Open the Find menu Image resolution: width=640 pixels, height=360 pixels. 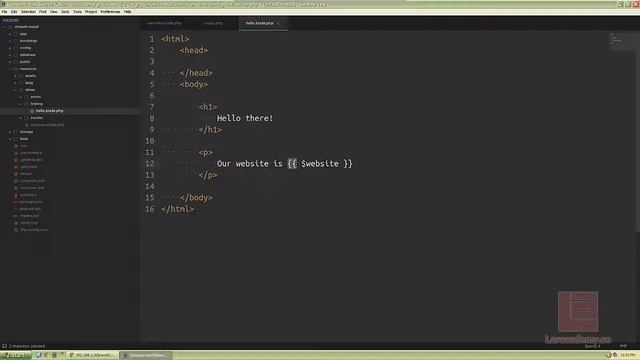(42, 12)
